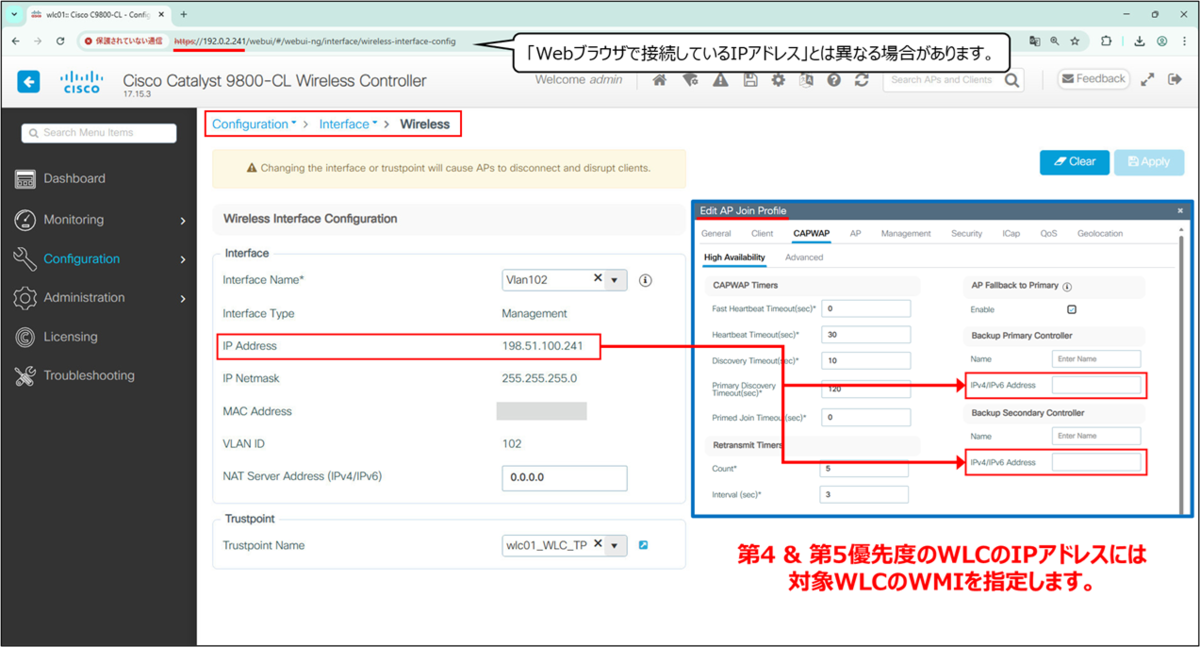Click the Licensing icon in sidebar
Screen dimensions: 1200x647
click(x=25, y=337)
